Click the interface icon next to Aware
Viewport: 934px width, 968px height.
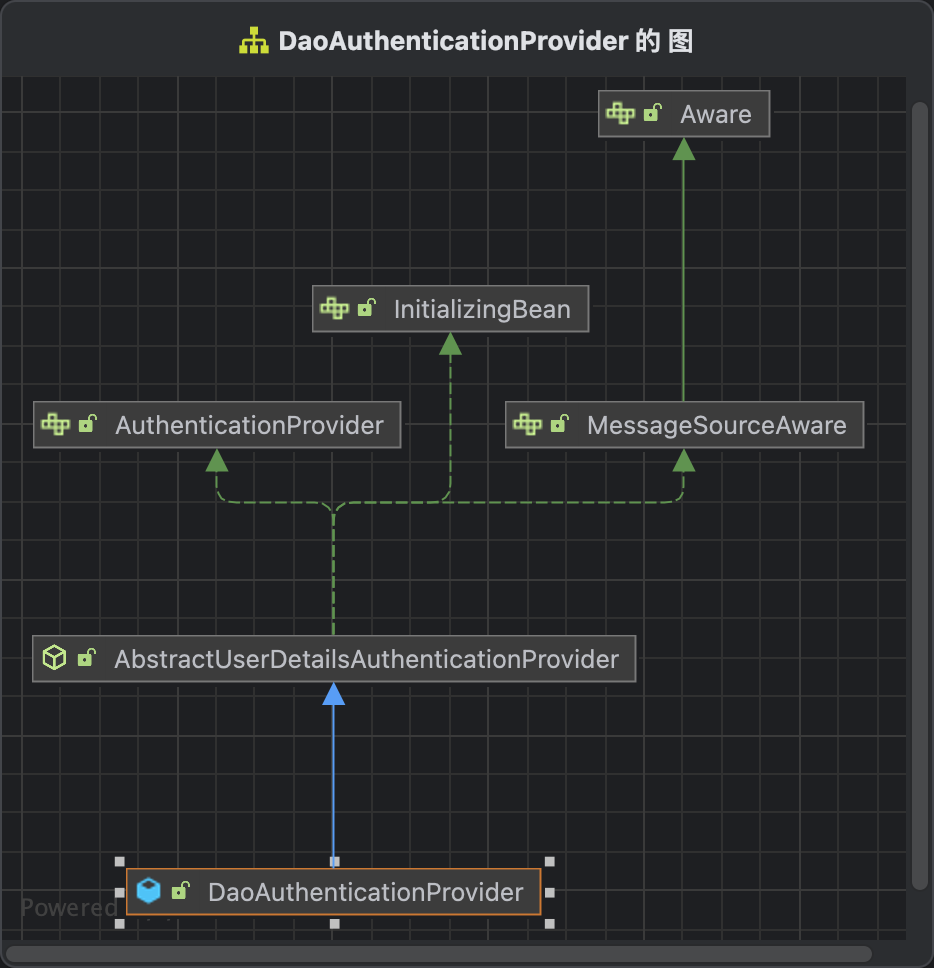[x=620, y=113]
